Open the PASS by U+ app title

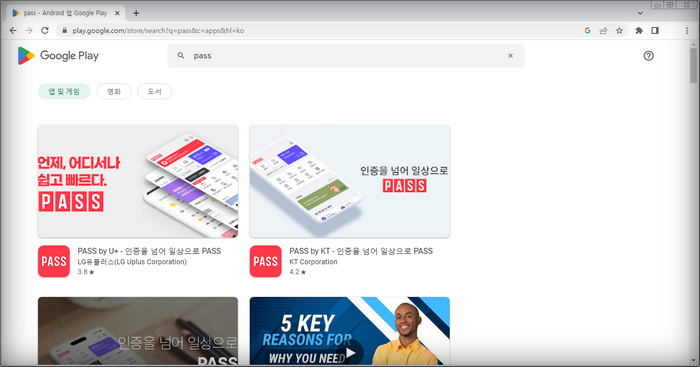coord(149,251)
